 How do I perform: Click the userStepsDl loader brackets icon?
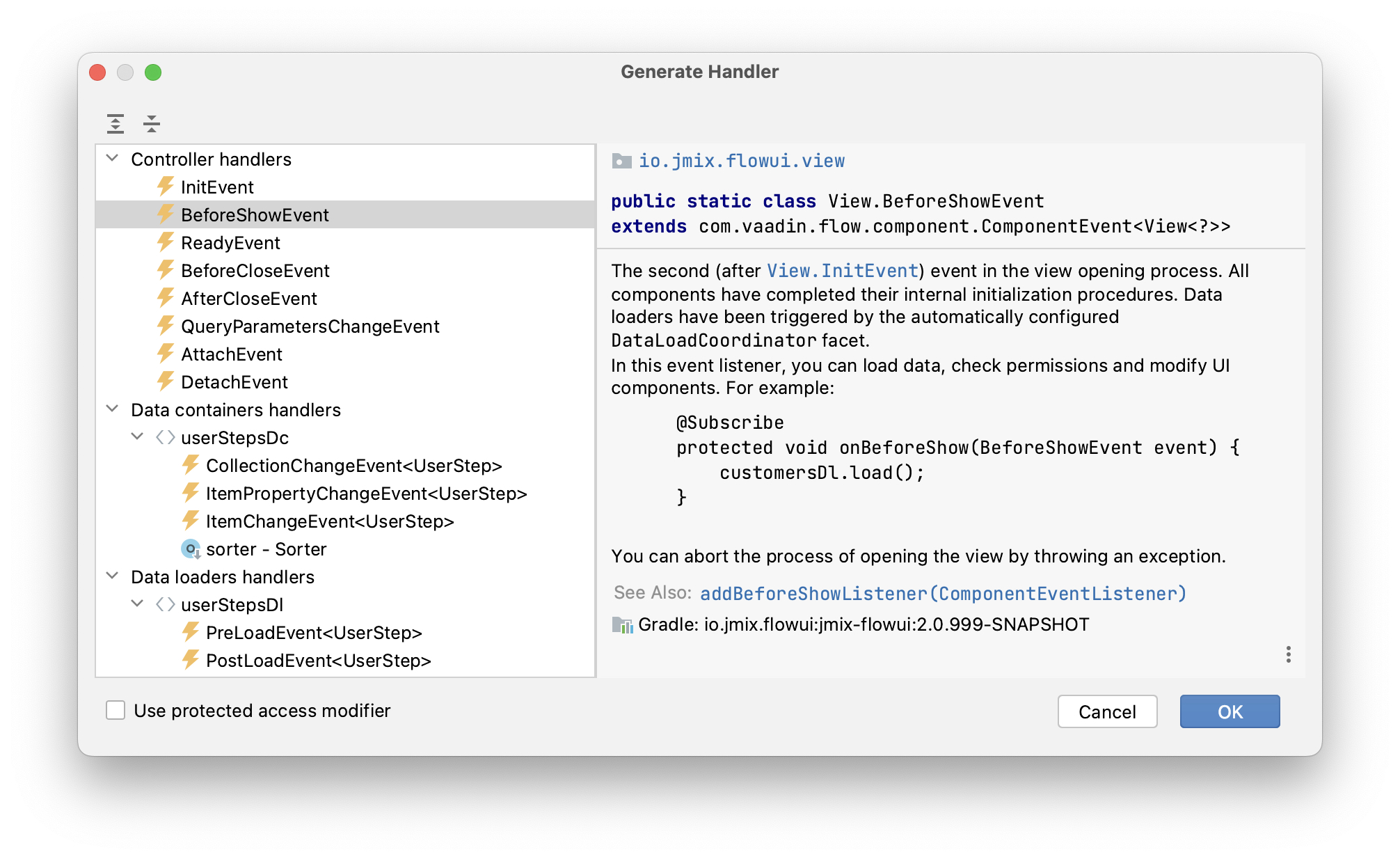pyautogui.click(x=165, y=604)
